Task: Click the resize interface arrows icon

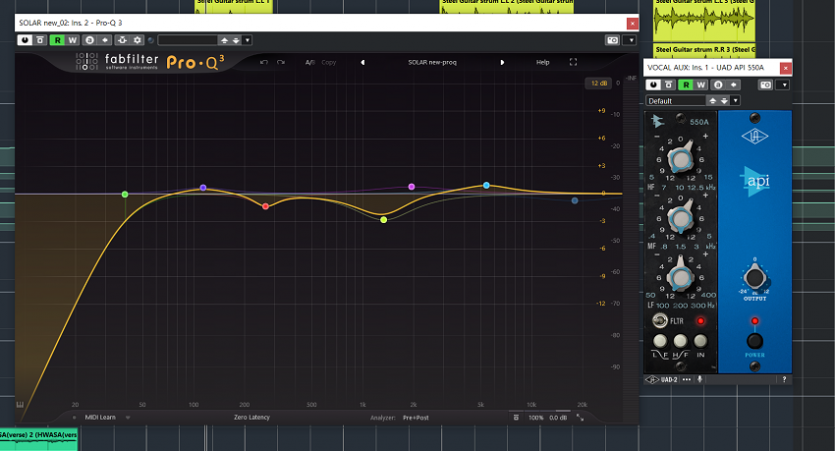Action: click(580, 417)
